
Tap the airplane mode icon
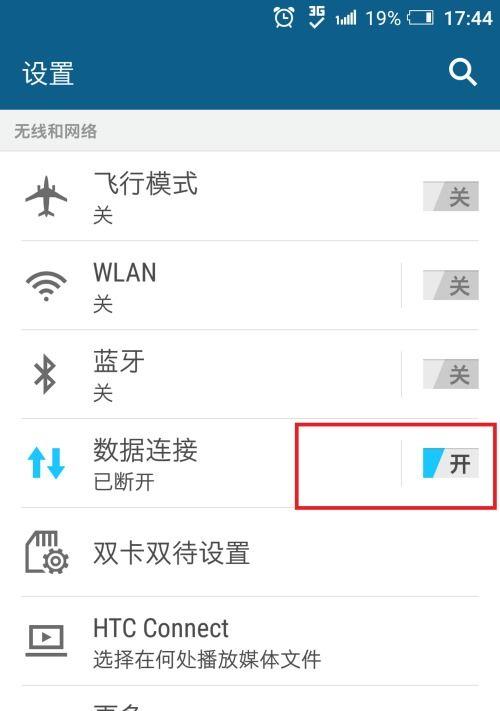pyautogui.click(x=46, y=196)
